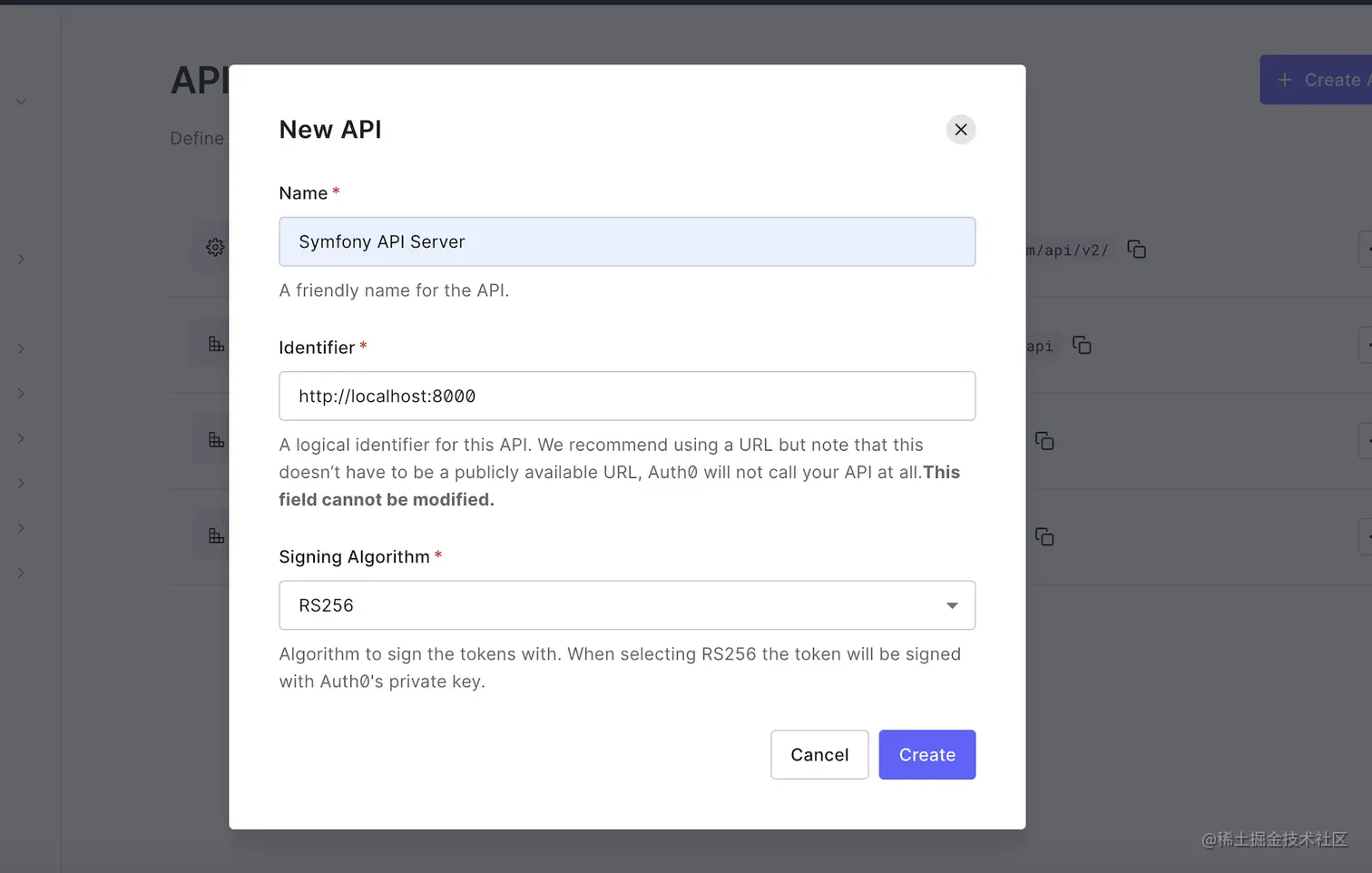Select the third custom API building icon
The image size is (1372, 873).
pyautogui.click(x=215, y=535)
